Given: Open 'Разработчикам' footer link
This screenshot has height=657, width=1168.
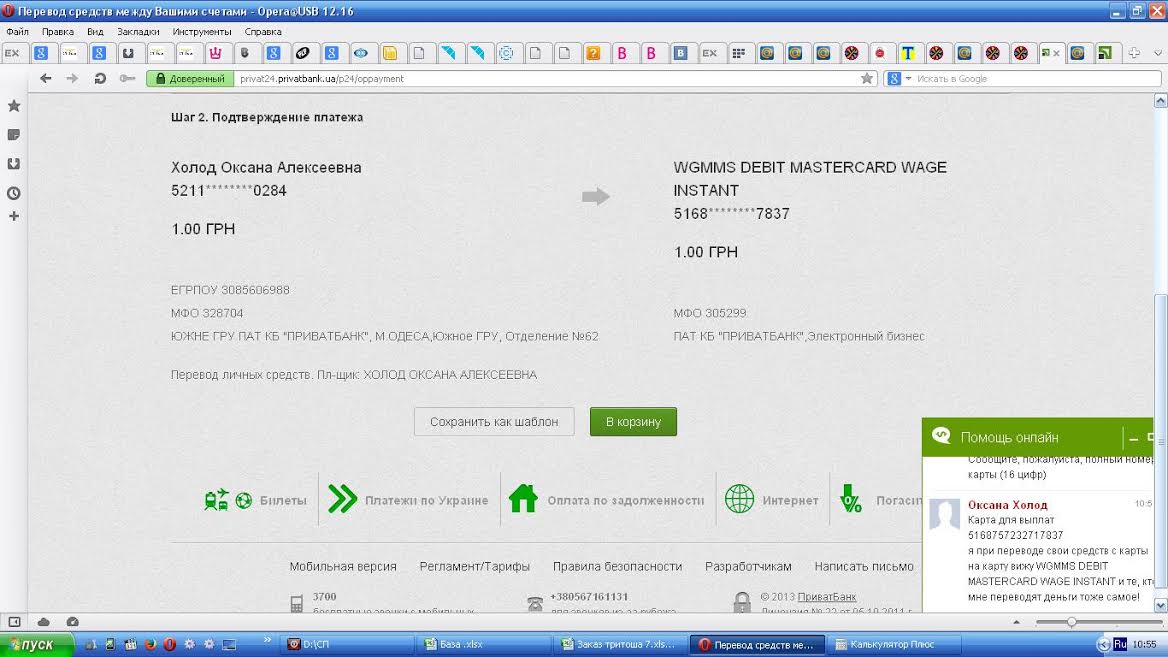Looking at the screenshot, I should pos(748,566).
